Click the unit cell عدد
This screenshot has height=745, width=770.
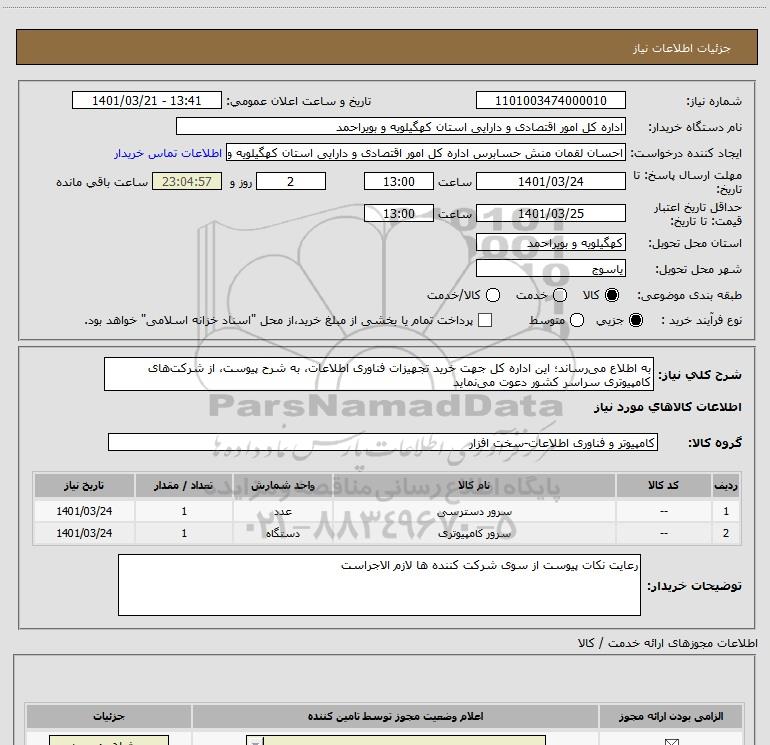pos(283,511)
